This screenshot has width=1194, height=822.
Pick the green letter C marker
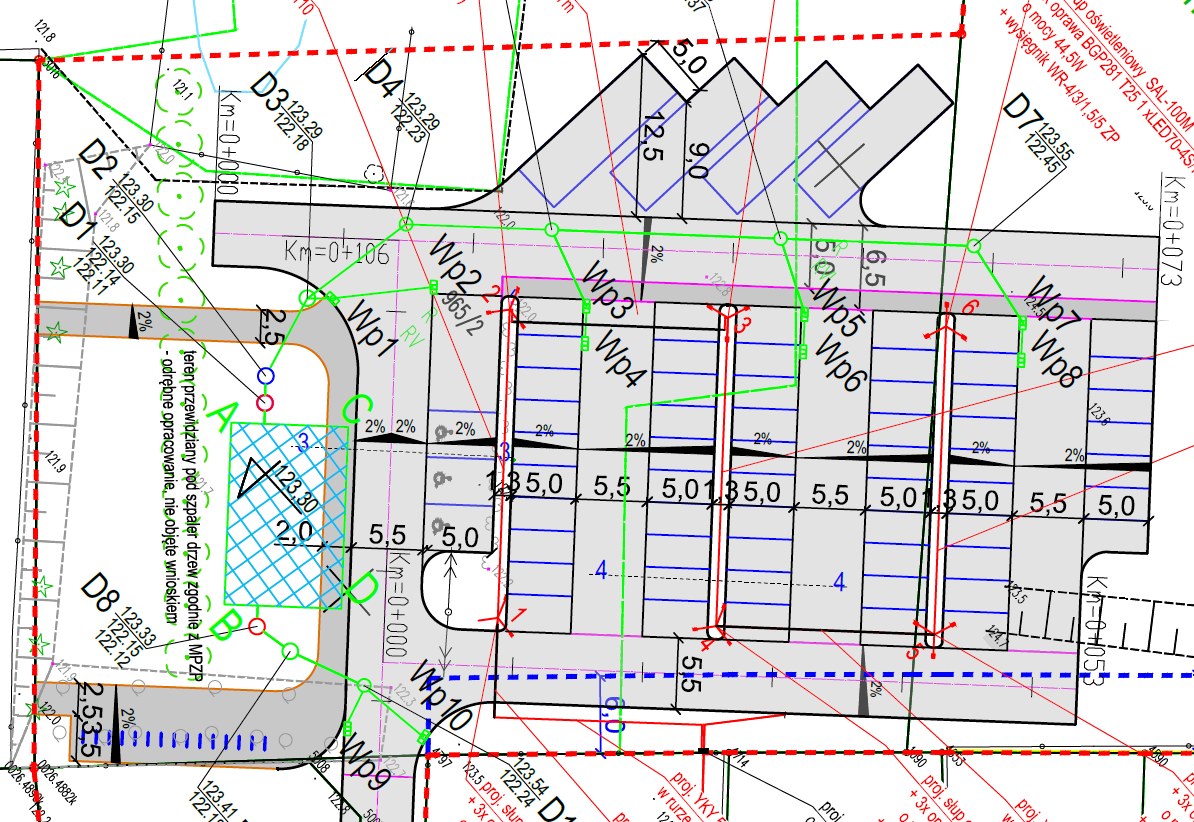pyautogui.click(x=358, y=410)
